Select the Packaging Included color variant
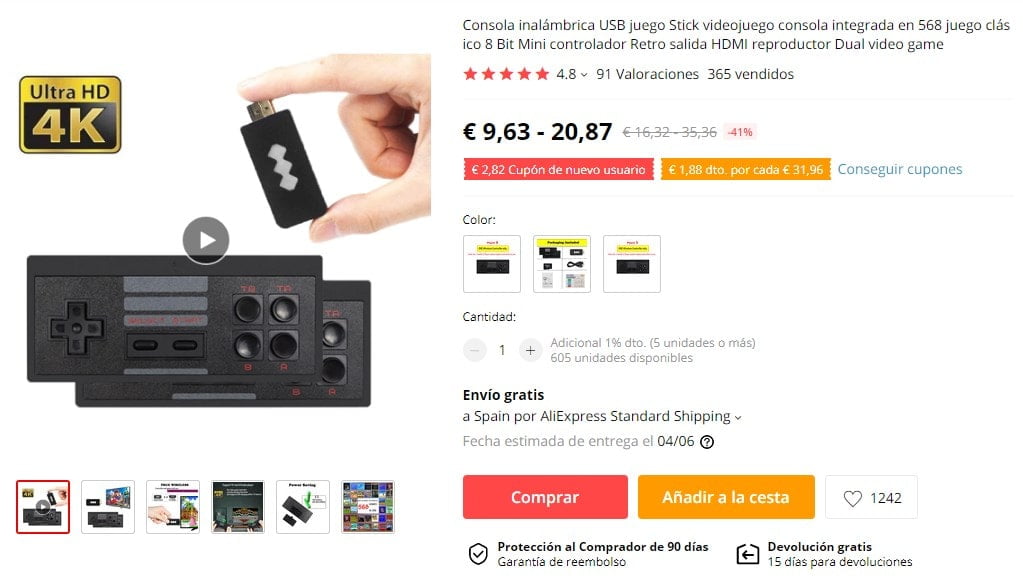The image size is (1023, 582). pyautogui.click(x=561, y=263)
